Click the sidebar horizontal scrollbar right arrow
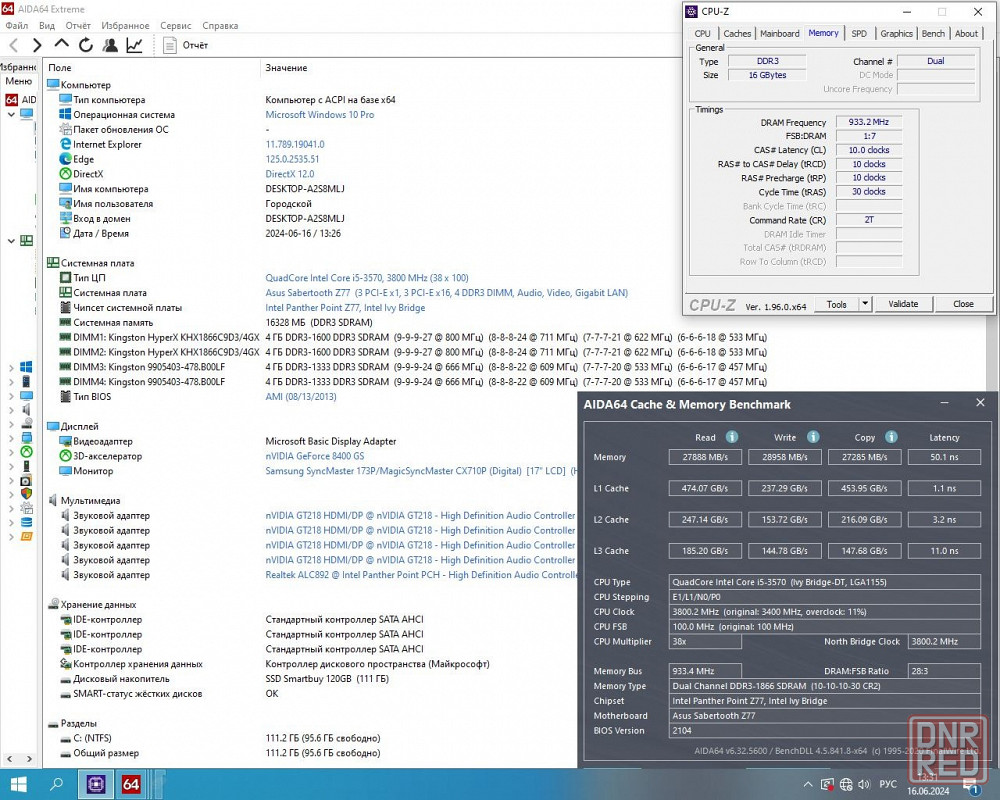1000x800 pixels. (x=29, y=759)
